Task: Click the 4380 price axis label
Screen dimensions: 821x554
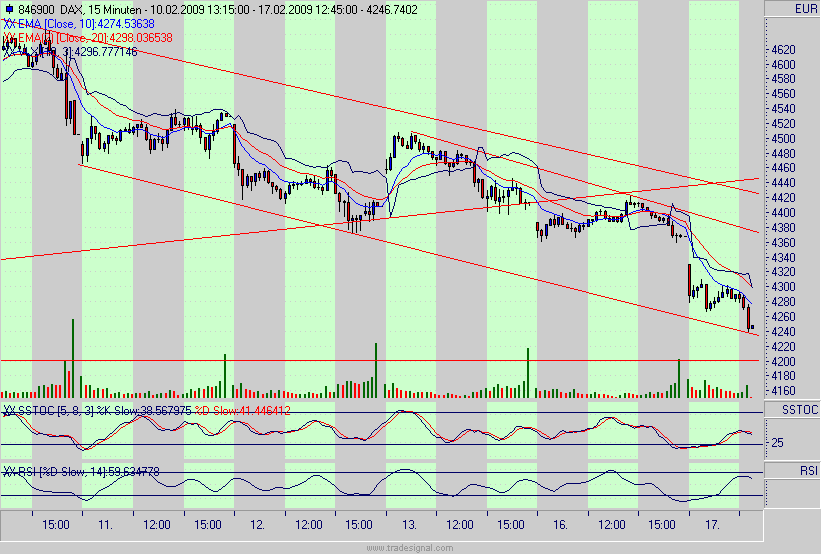Action: click(x=784, y=228)
